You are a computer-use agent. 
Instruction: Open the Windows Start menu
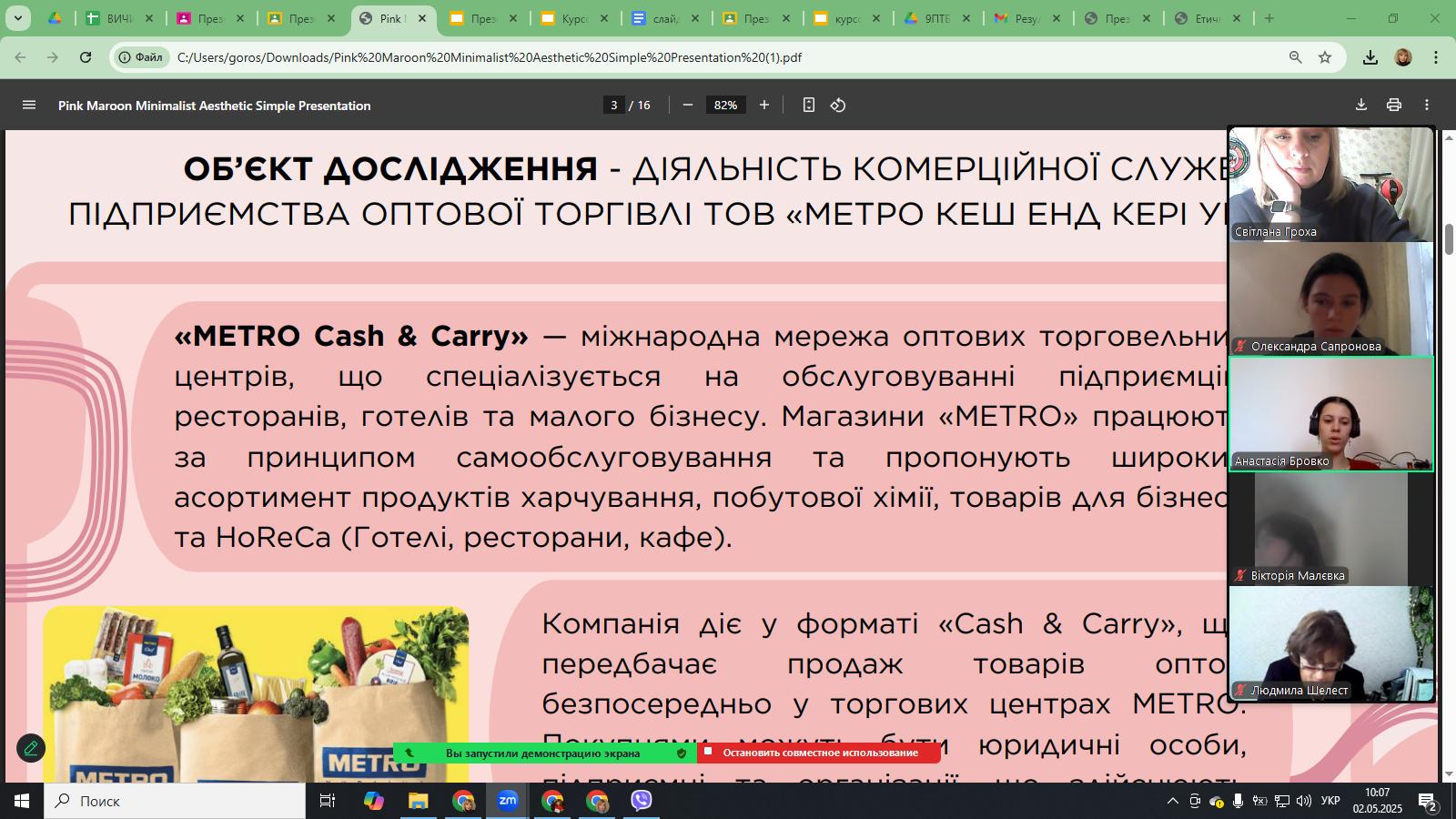click(x=22, y=801)
